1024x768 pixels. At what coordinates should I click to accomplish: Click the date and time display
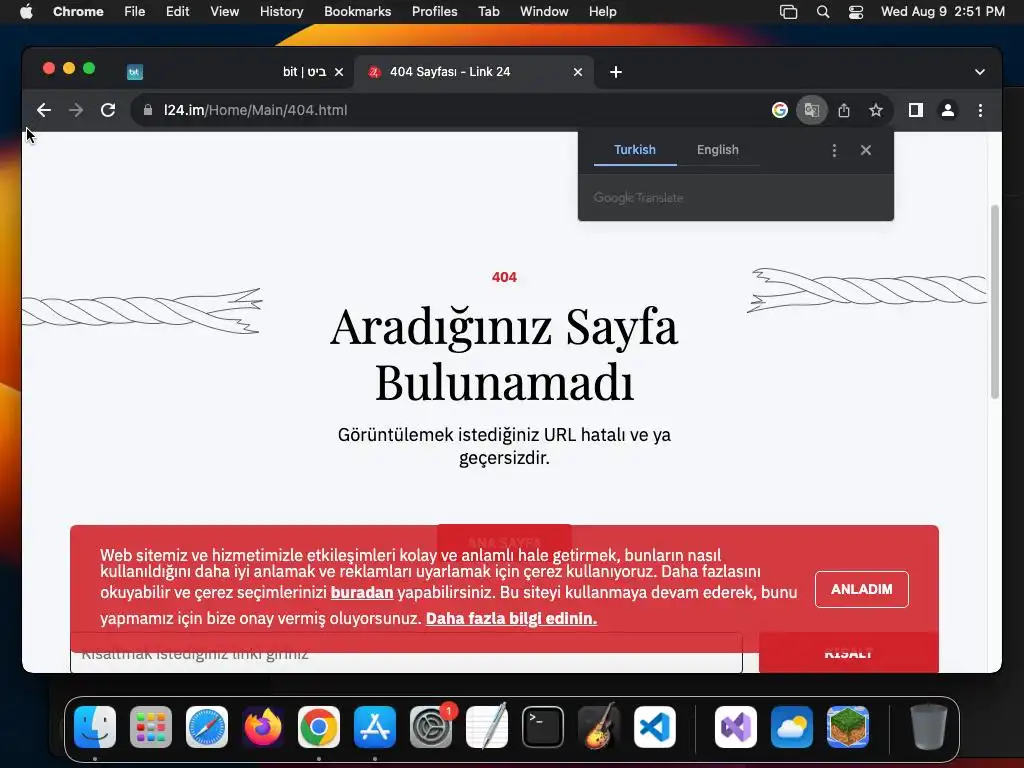[x=942, y=12]
